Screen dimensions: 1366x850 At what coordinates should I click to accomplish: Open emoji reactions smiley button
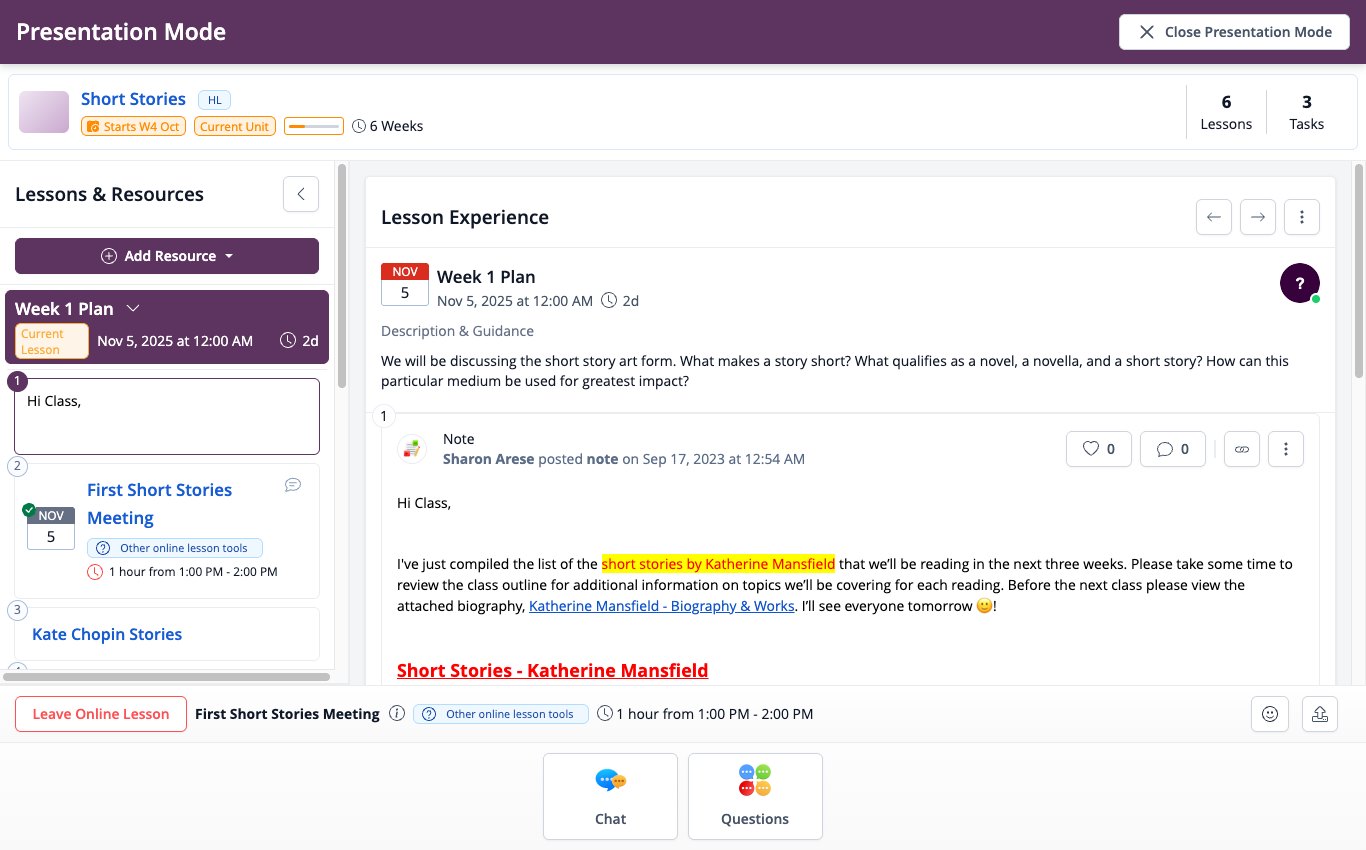click(1270, 714)
